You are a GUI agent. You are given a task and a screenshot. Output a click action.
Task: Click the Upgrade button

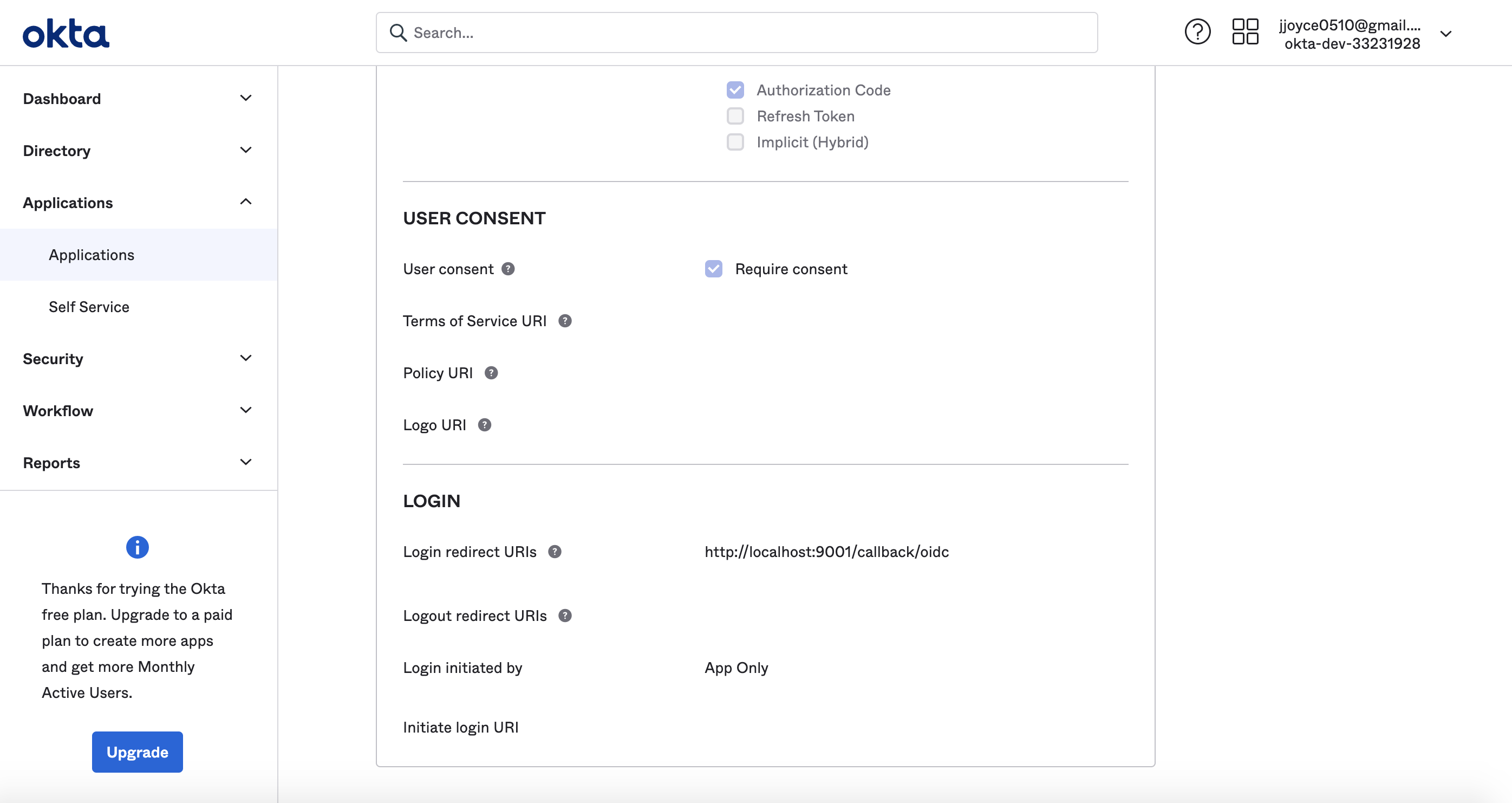pyautogui.click(x=137, y=752)
